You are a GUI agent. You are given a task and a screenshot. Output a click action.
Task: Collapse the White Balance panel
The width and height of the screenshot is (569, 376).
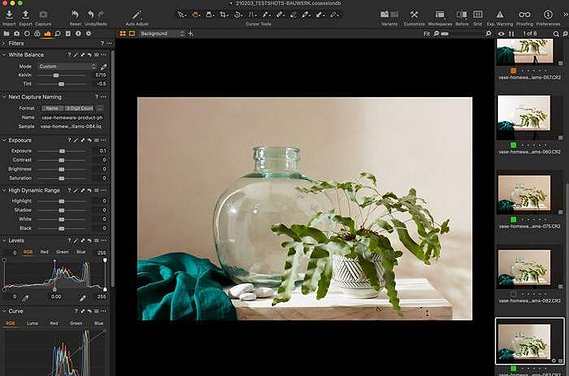[x=4, y=55]
